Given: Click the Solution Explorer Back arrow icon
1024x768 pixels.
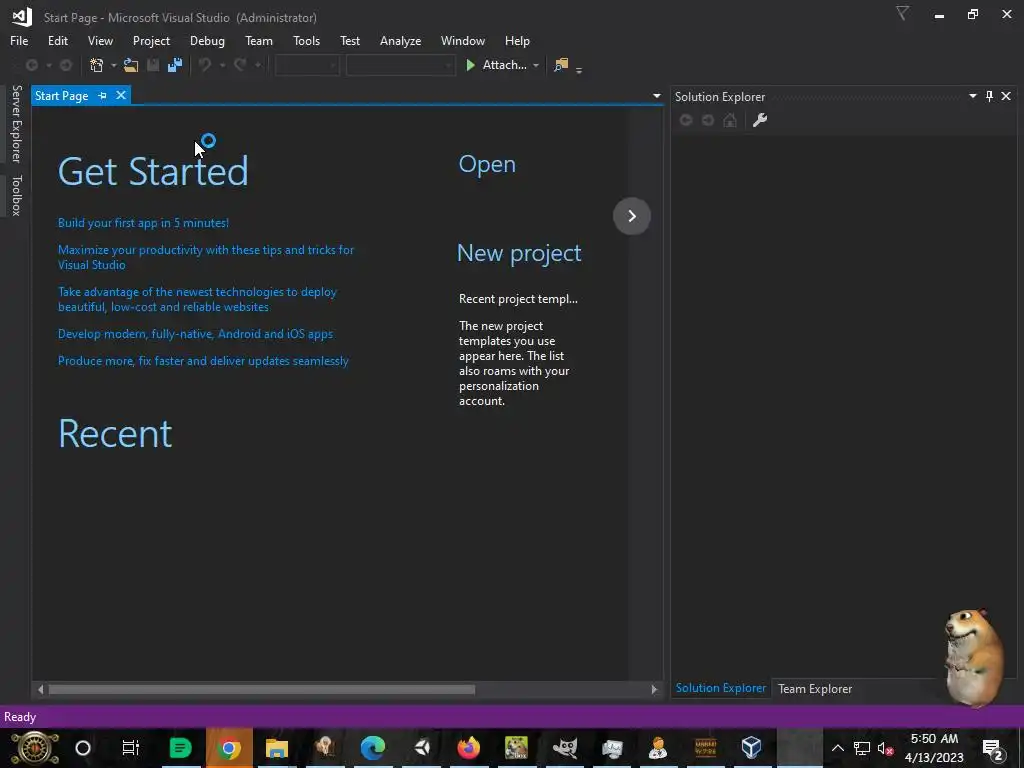Looking at the screenshot, I should tap(686, 120).
